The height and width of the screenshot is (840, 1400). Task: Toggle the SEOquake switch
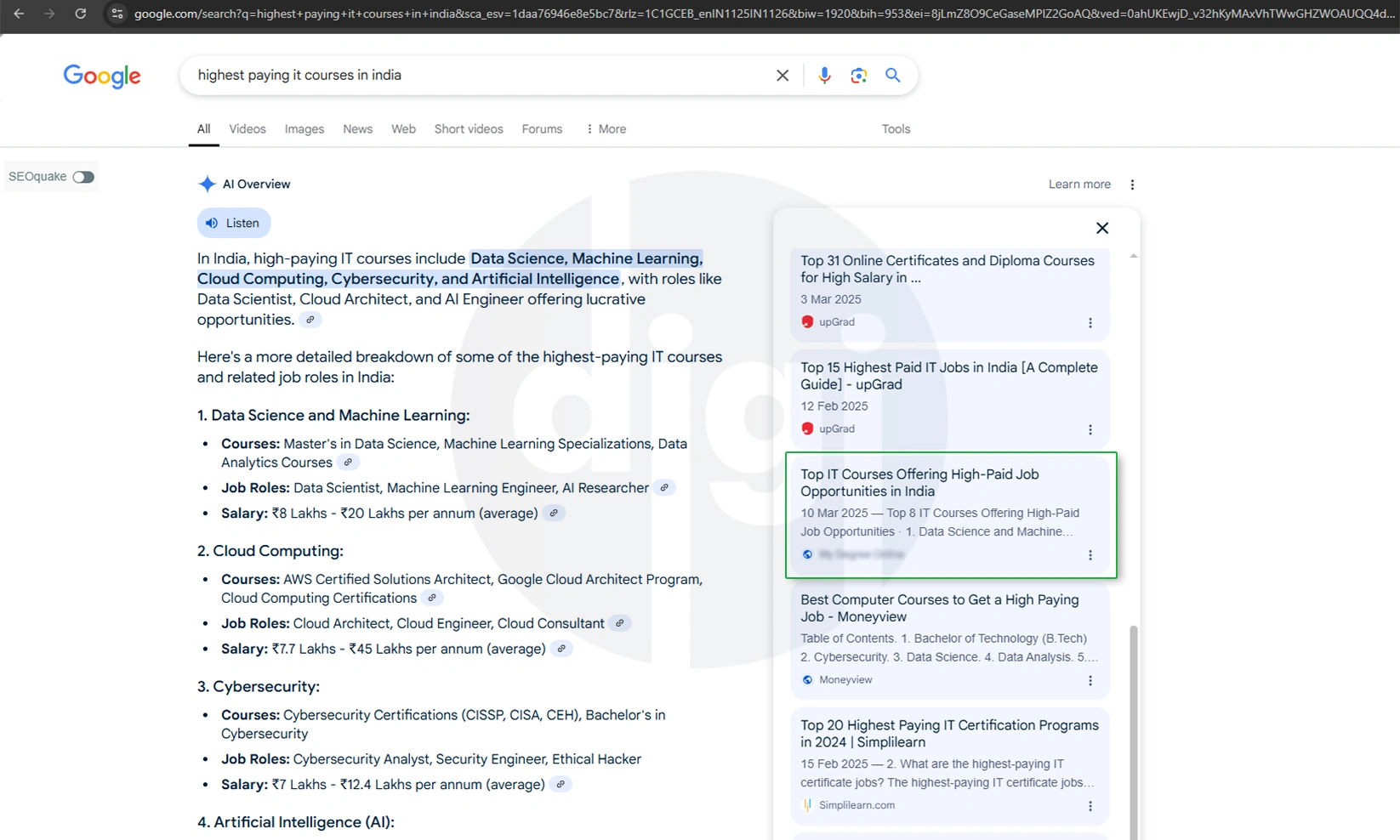[x=83, y=177]
